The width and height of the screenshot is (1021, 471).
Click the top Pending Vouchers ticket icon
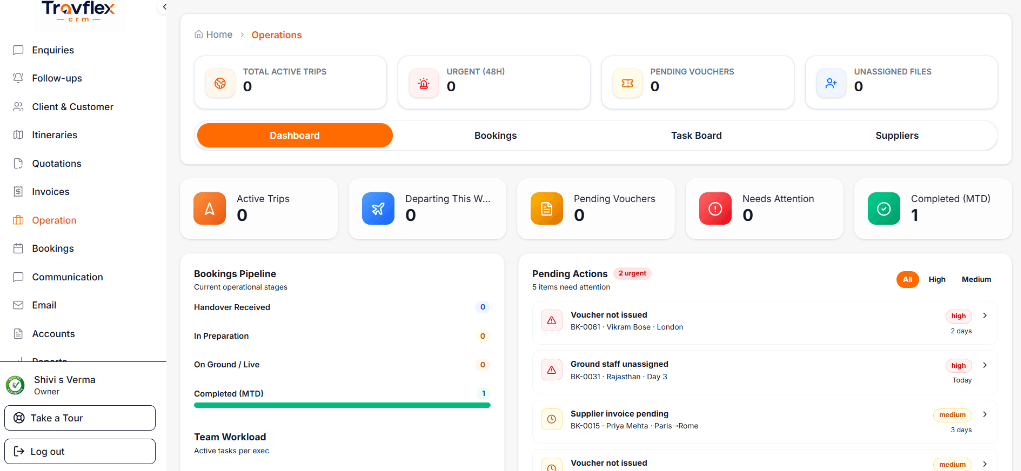[x=628, y=83]
